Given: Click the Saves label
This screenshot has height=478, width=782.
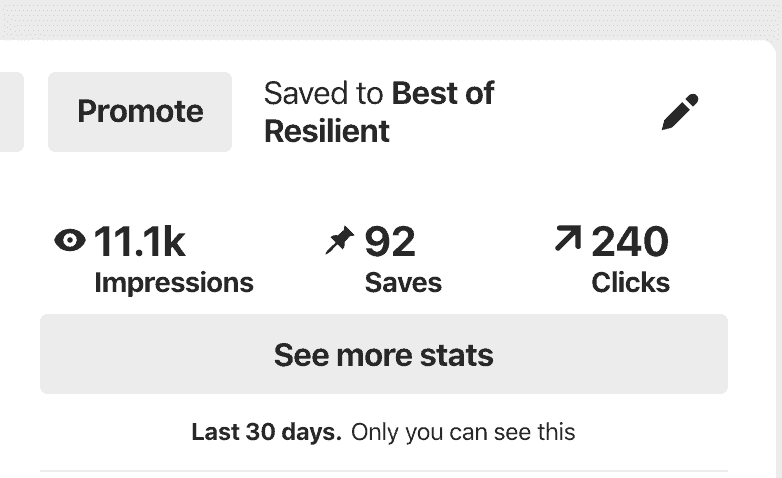Looking at the screenshot, I should coord(403,283).
